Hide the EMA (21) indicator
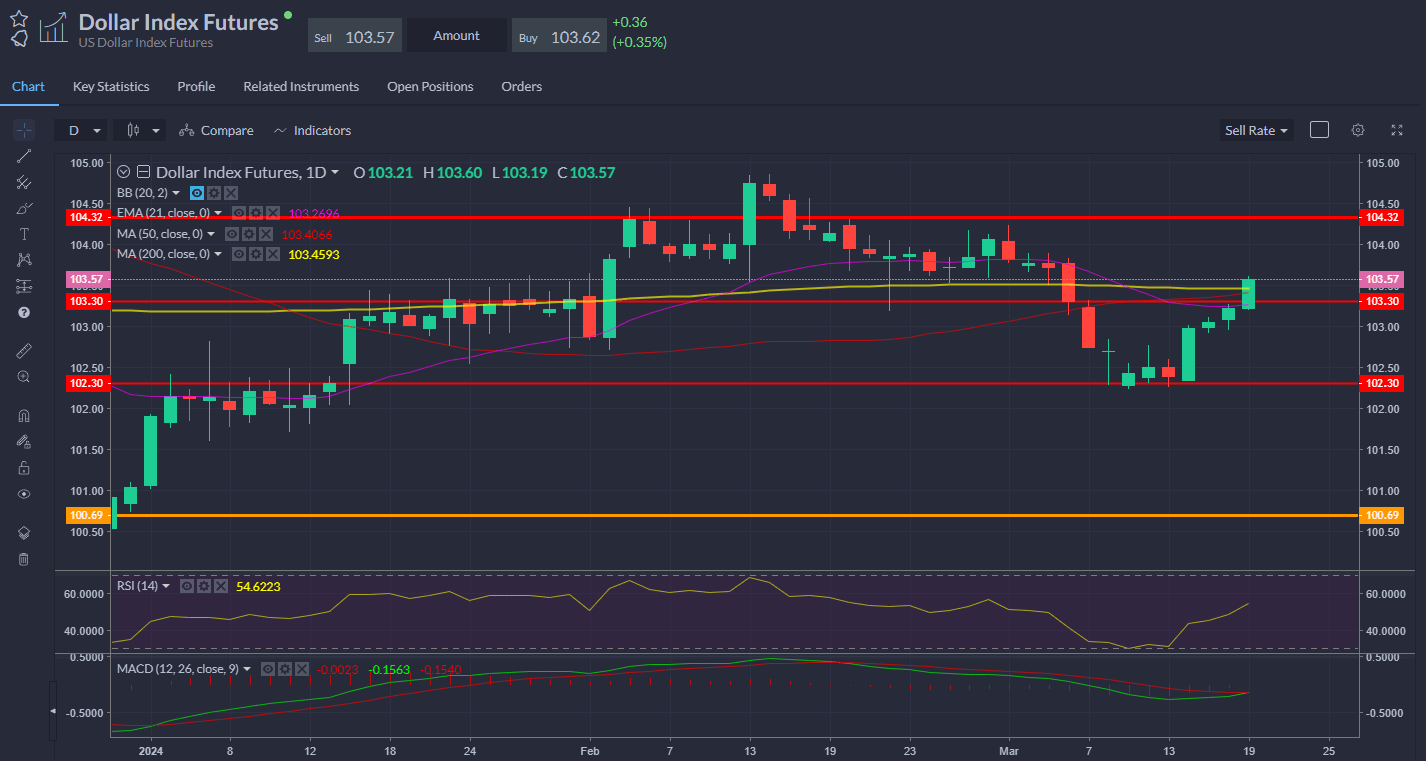 (x=239, y=213)
